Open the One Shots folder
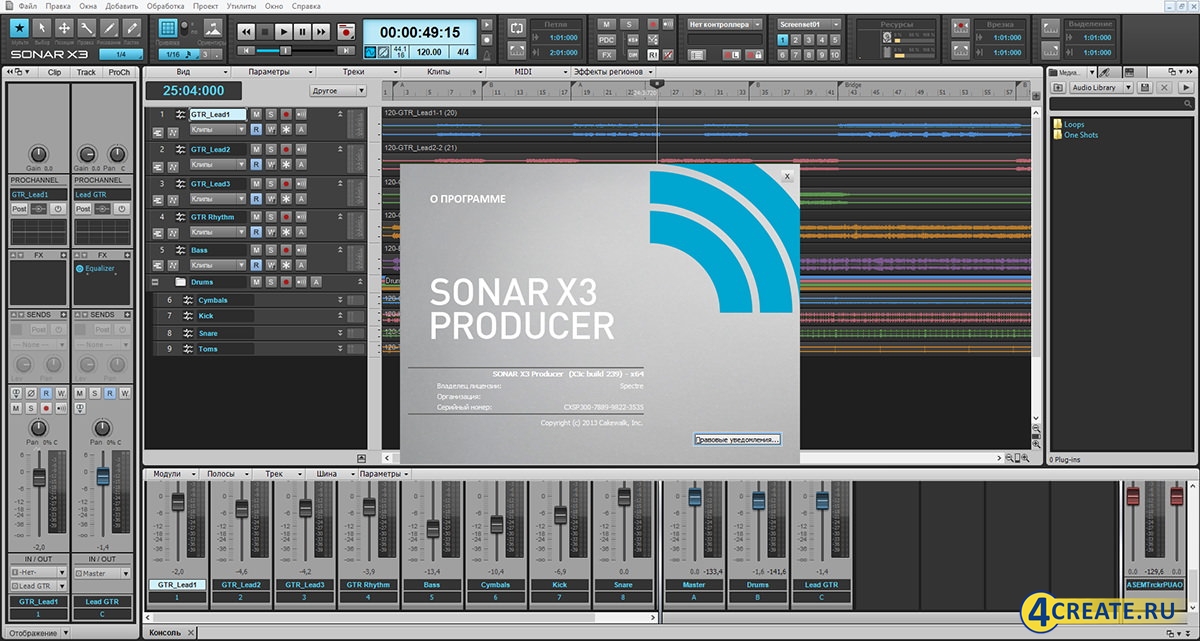 [1074, 135]
